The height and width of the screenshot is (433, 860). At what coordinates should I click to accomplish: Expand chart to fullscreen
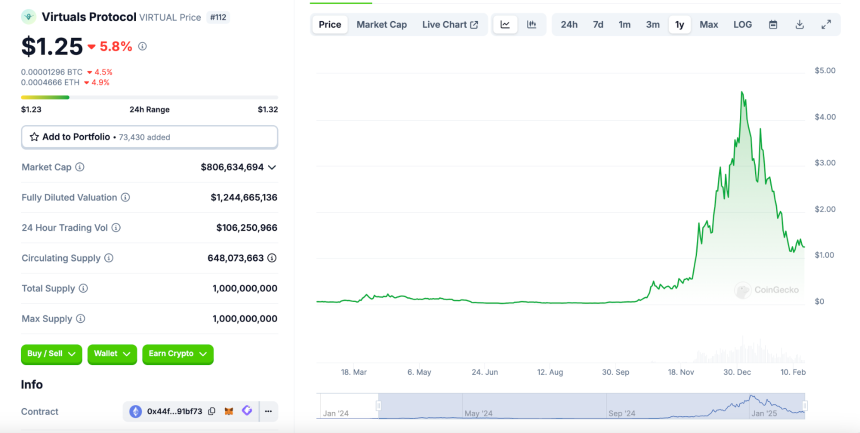[x=826, y=25]
